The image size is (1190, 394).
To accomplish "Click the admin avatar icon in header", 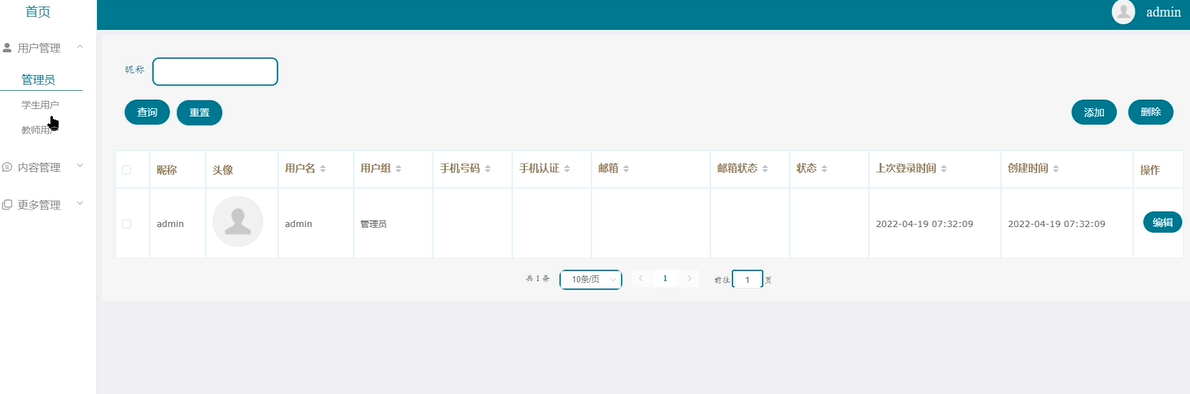I will click(1122, 11).
